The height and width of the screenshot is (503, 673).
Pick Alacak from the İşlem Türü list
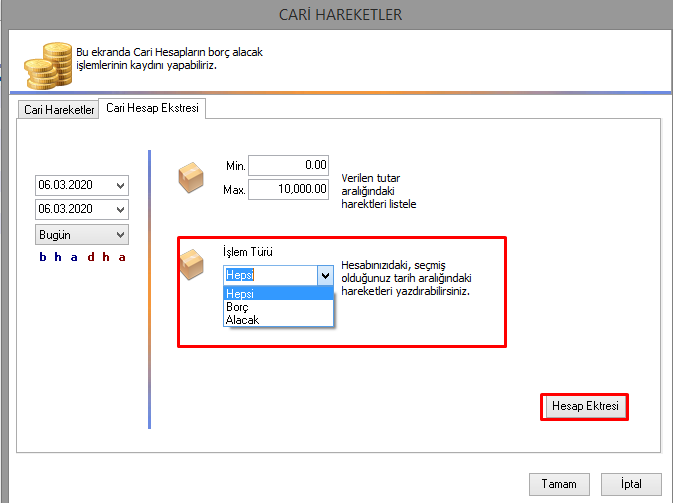[277, 320]
